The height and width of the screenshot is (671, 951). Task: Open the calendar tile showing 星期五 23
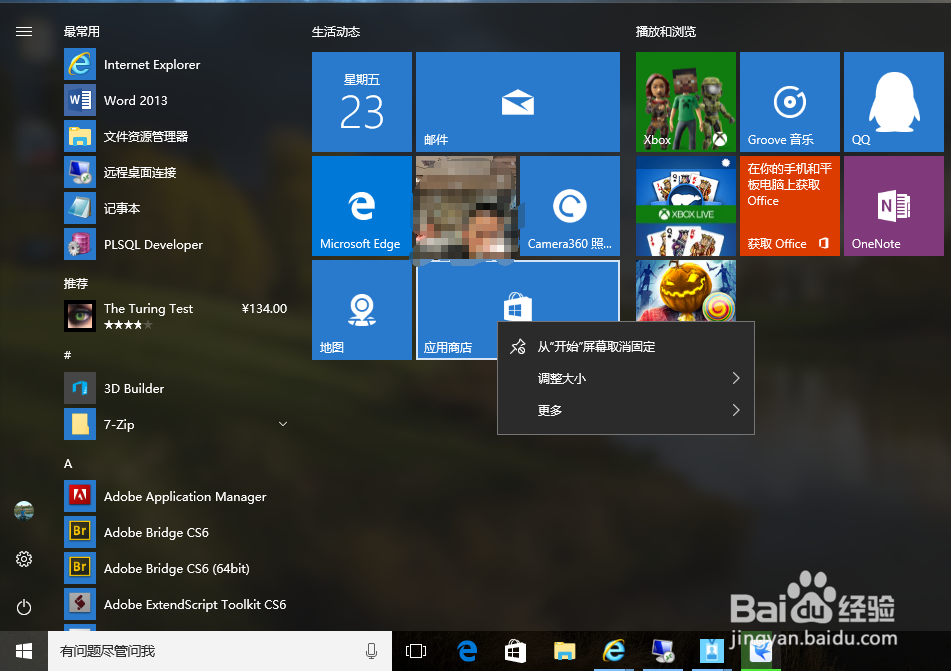click(x=362, y=102)
